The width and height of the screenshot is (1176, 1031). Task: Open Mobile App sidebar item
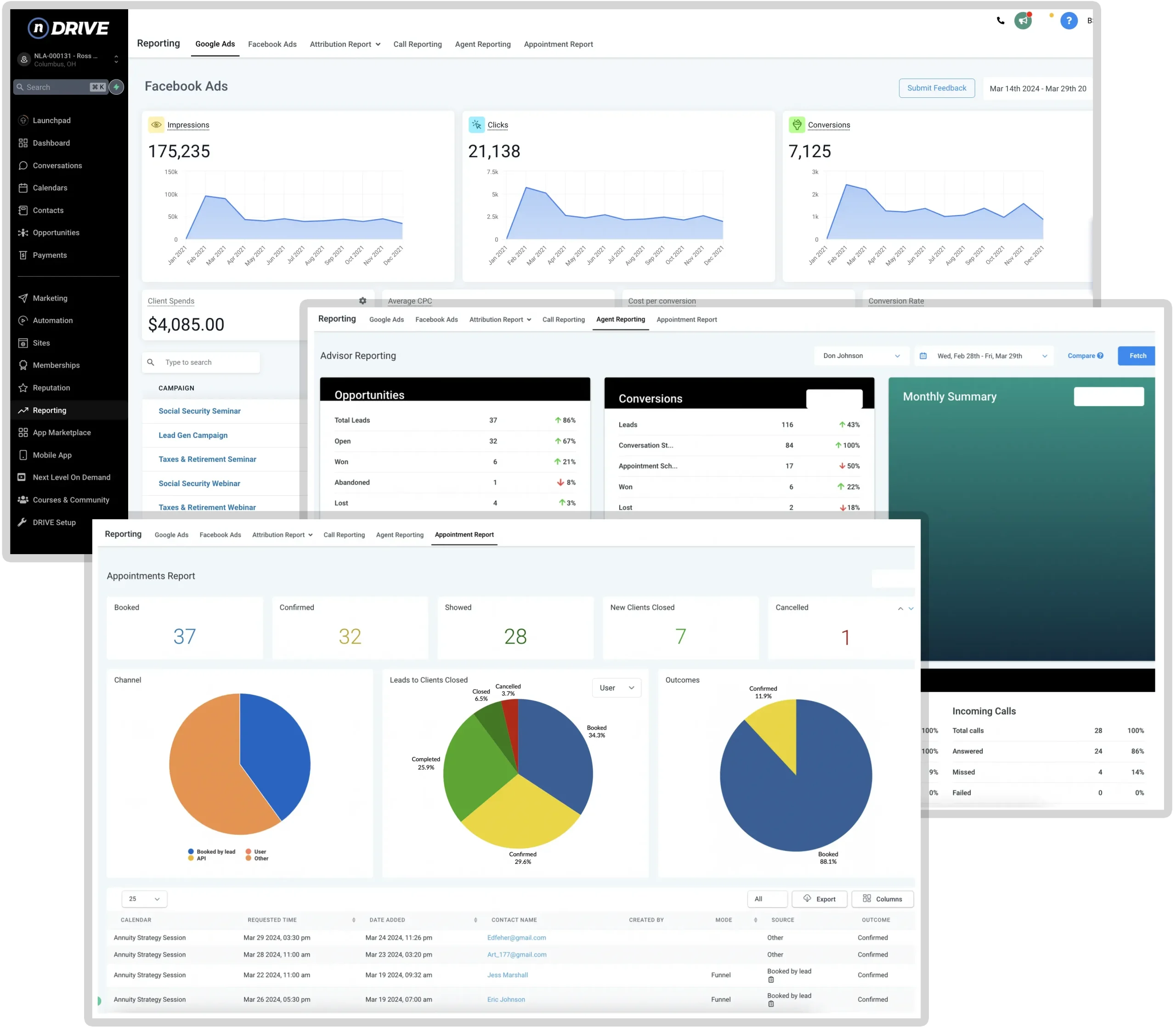(x=52, y=455)
